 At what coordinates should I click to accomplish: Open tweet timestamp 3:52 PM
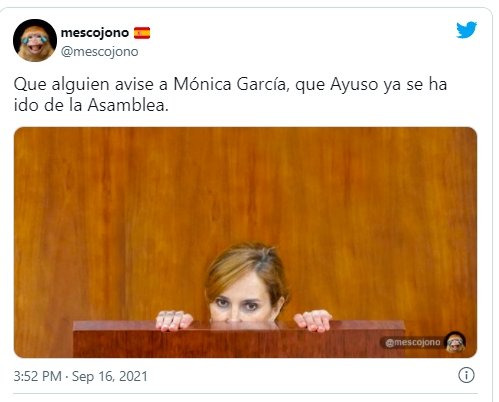[37, 376]
